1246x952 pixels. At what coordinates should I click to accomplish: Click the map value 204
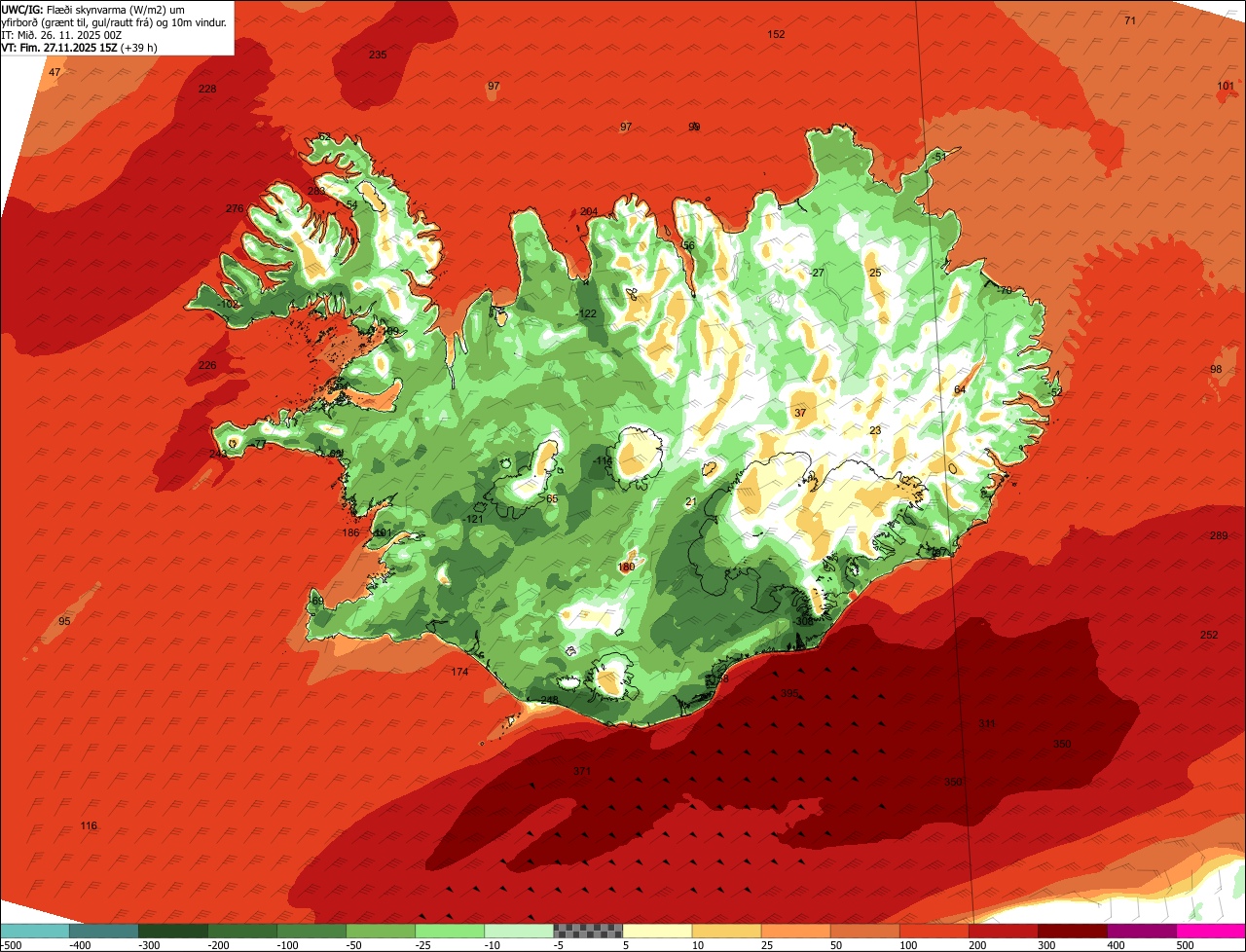[589, 211]
